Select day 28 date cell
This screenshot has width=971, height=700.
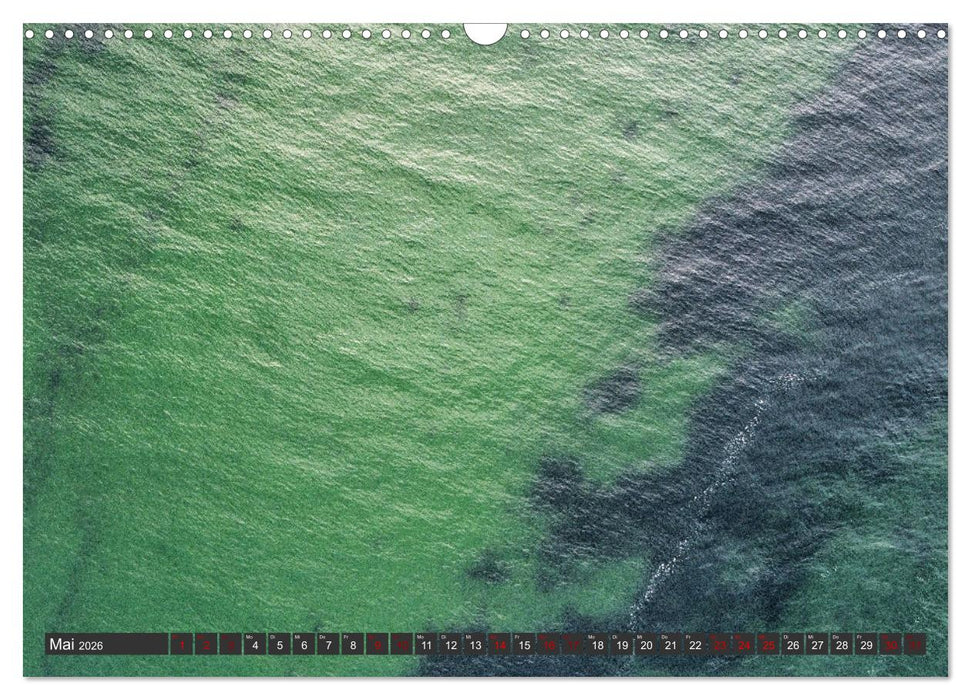tap(842, 645)
